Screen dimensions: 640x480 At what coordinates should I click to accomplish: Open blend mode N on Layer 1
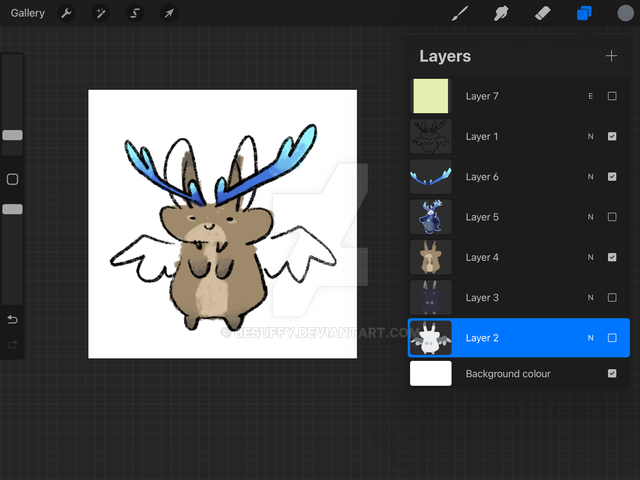[590, 137]
